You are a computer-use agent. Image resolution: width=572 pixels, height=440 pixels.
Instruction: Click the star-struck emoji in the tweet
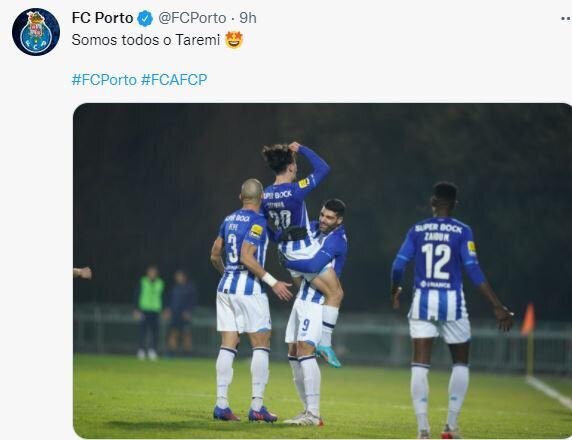[x=234, y=40]
